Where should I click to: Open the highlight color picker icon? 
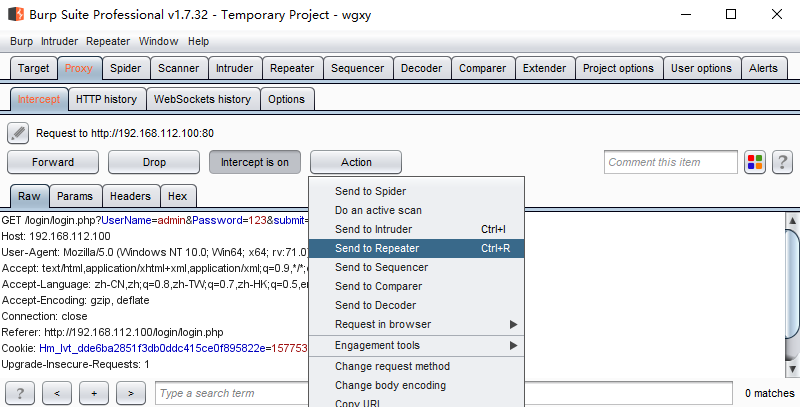[755, 162]
